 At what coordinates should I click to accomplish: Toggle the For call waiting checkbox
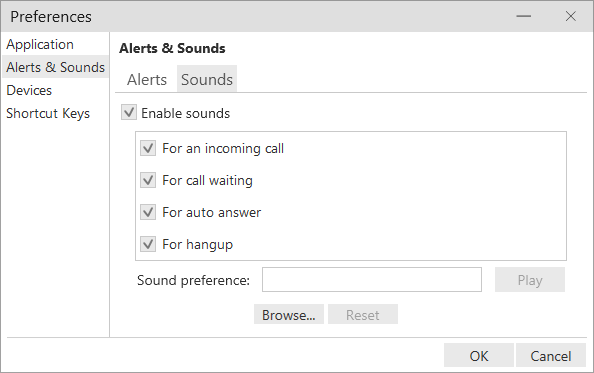tap(148, 180)
